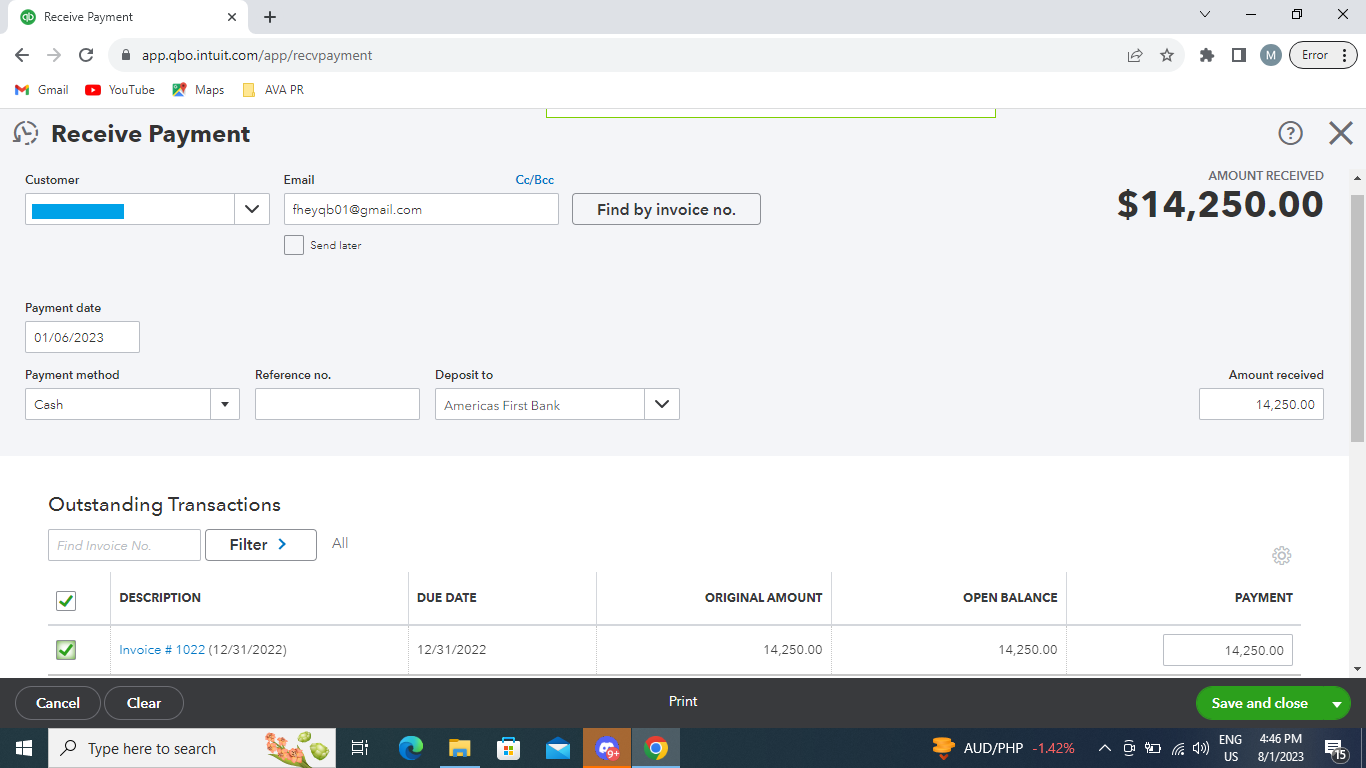Bookmark this page with the star icon

(x=1167, y=55)
